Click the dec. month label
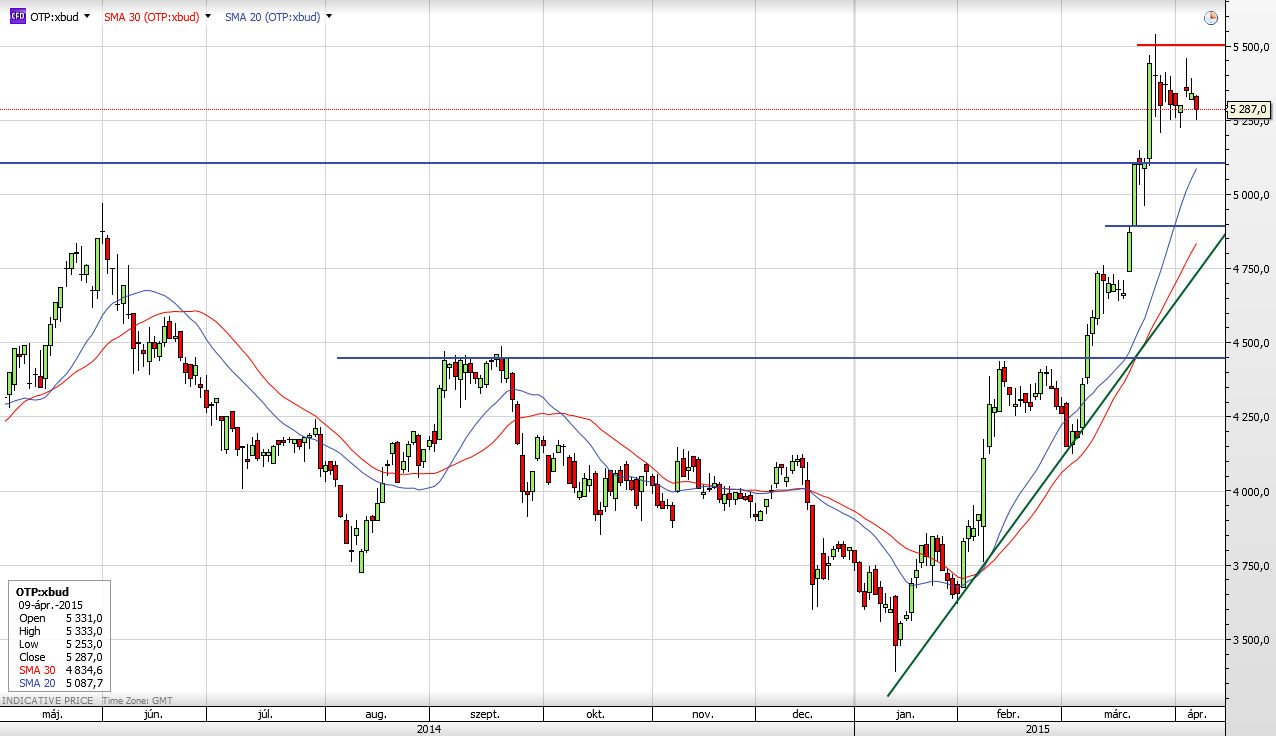Image resolution: width=1276 pixels, height=736 pixels. pos(801,714)
